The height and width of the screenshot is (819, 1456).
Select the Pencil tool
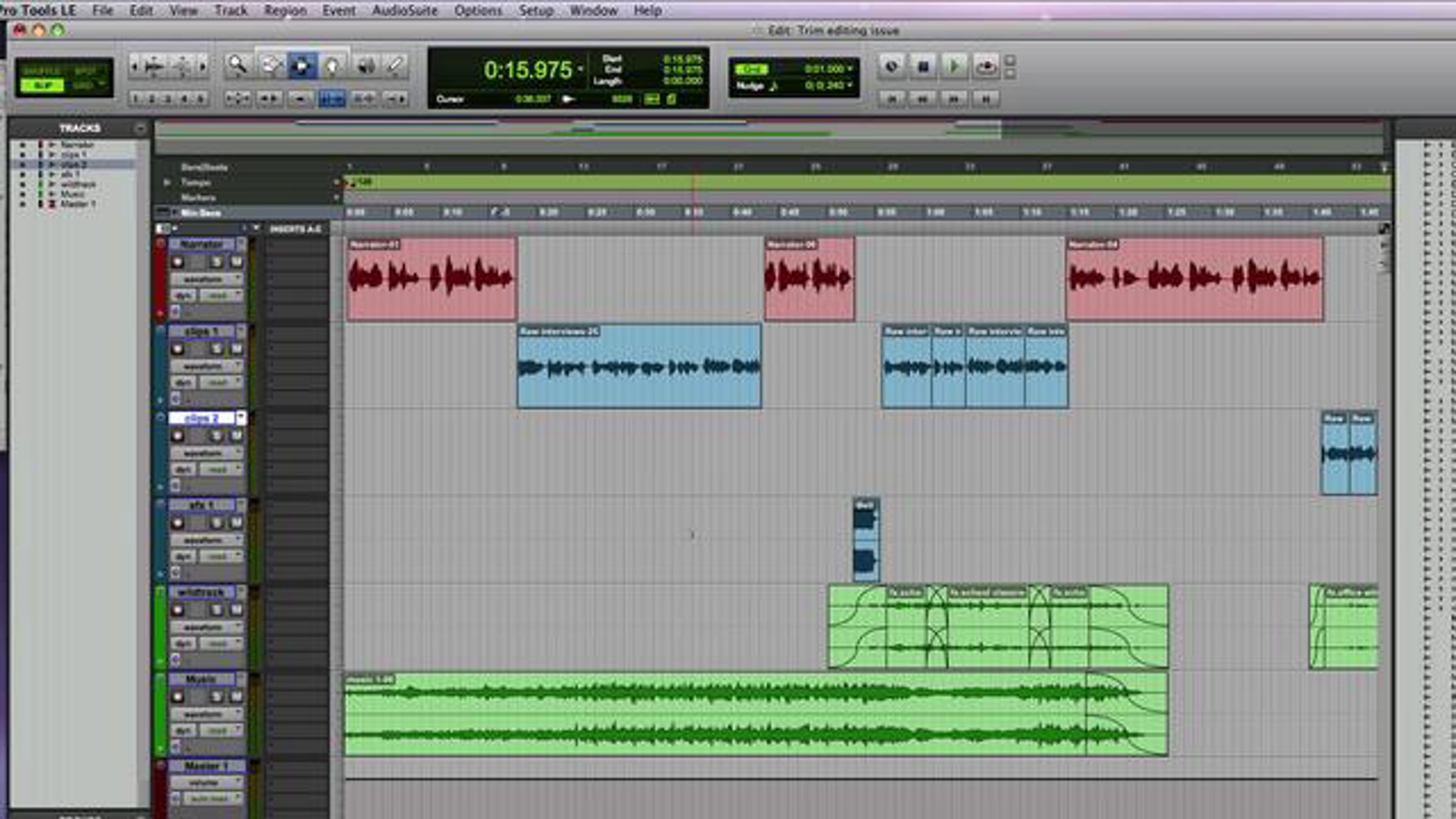click(x=396, y=66)
